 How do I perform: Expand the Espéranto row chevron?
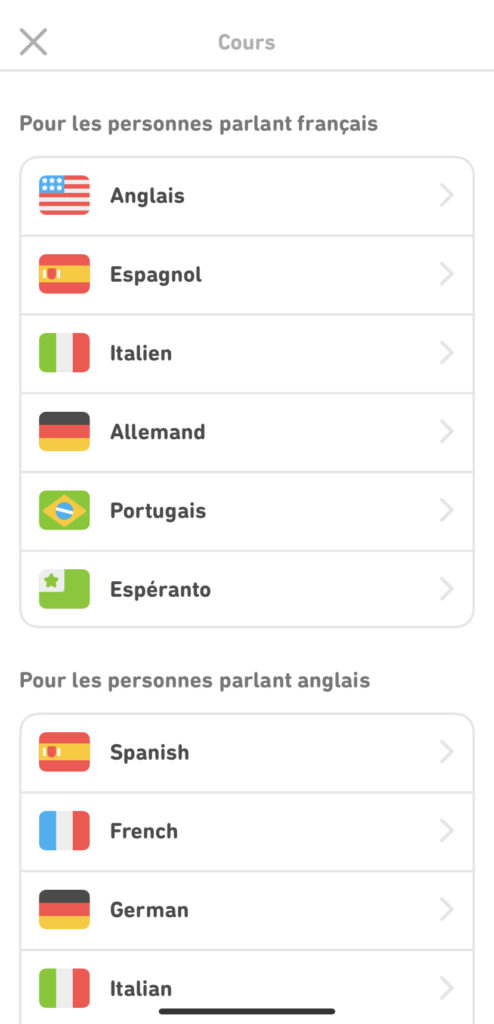pos(447,589)
